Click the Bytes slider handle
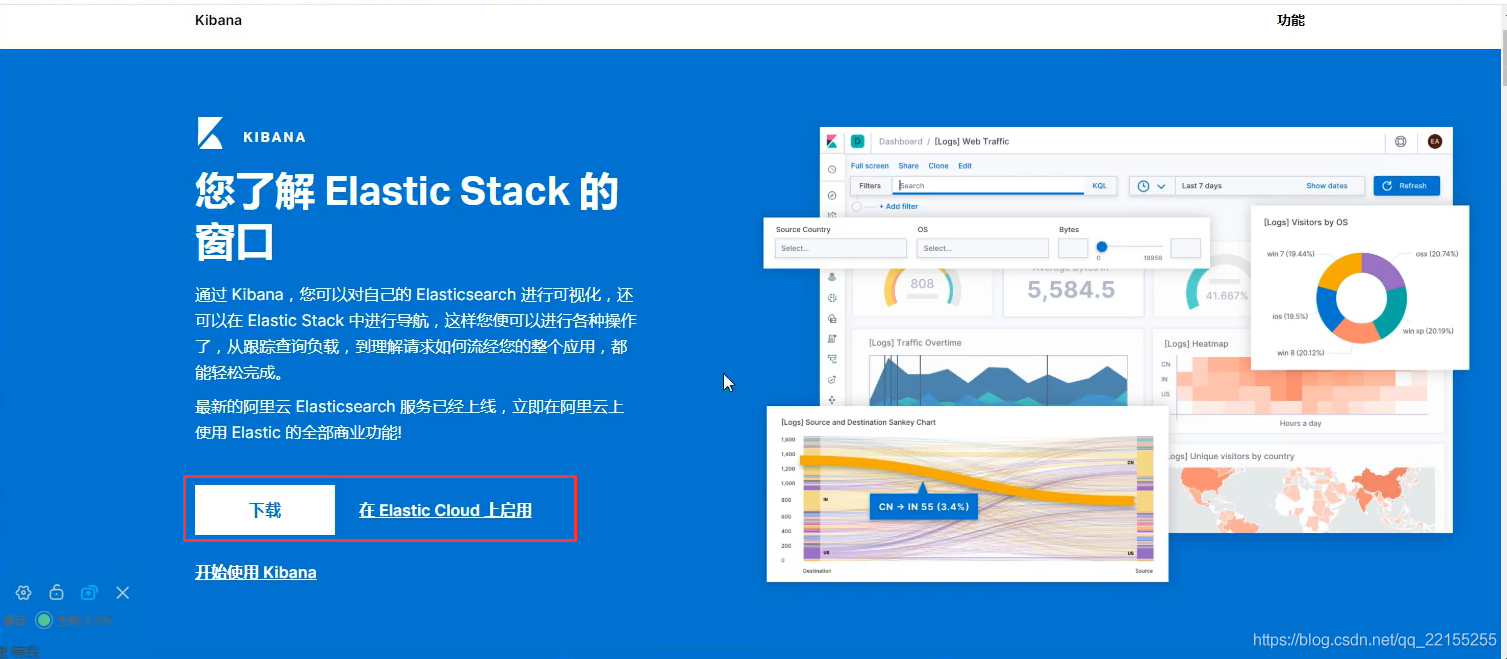 click(x=1102, y=247)
